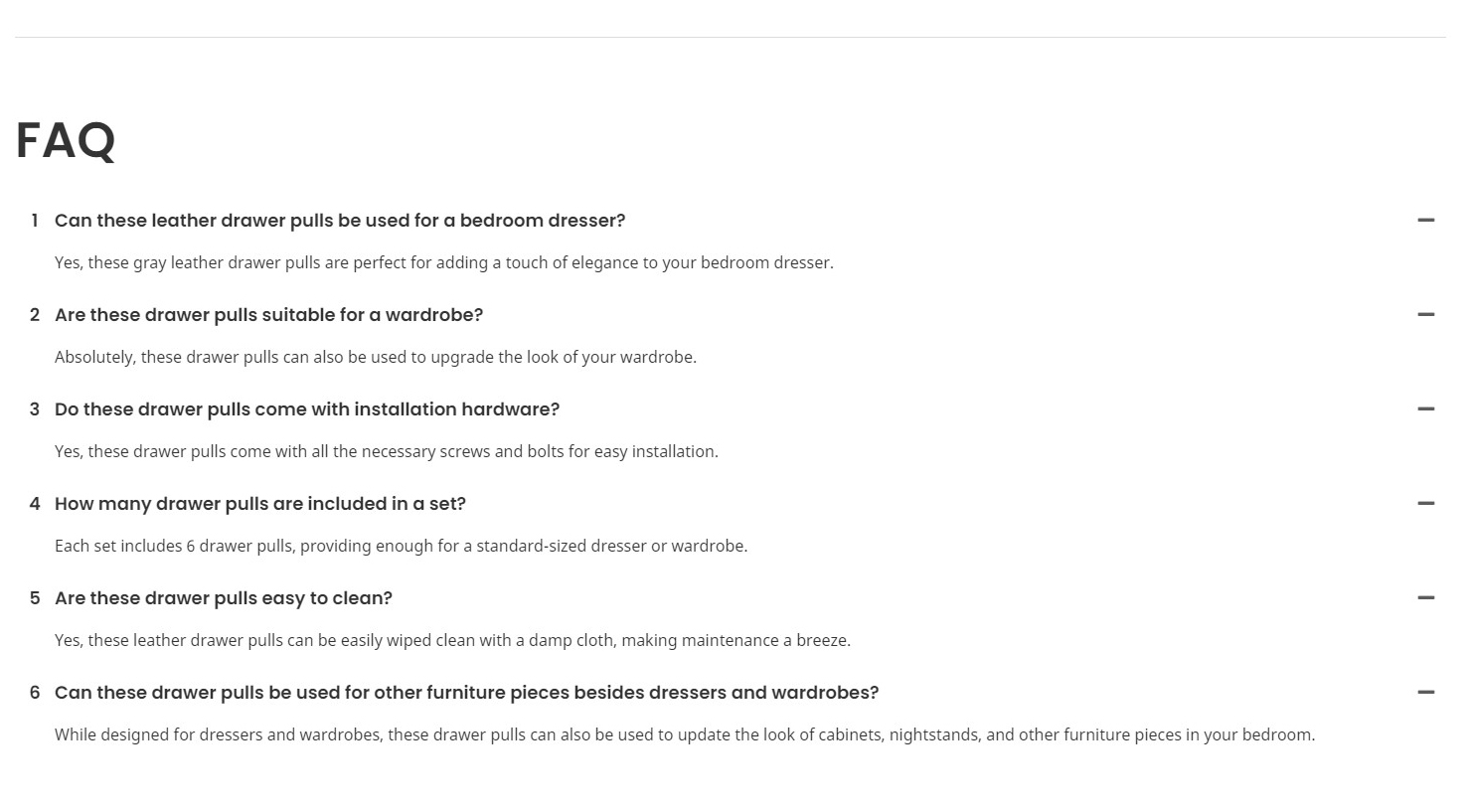Click number 6 beside other furniture question
1471x812 pixels.
tap(35, 693)
